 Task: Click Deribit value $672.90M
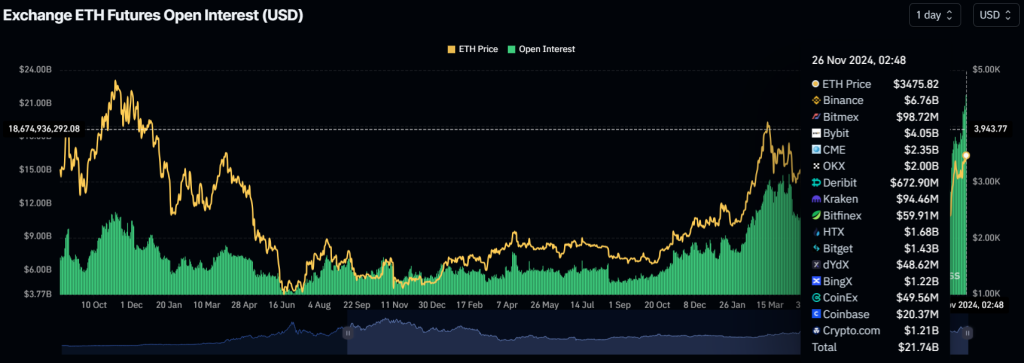click(914, 183)
